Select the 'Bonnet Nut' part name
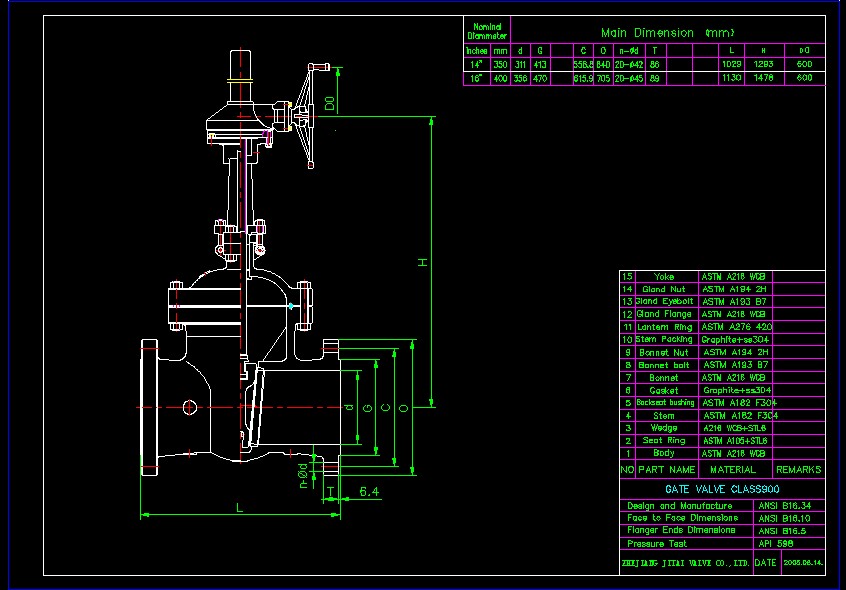This screenshot has width=846, height=590. [664, 352]
